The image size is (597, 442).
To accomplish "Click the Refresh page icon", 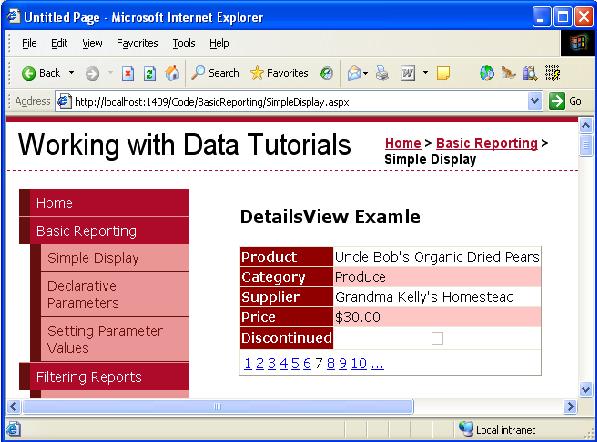I will pos(150,73).
